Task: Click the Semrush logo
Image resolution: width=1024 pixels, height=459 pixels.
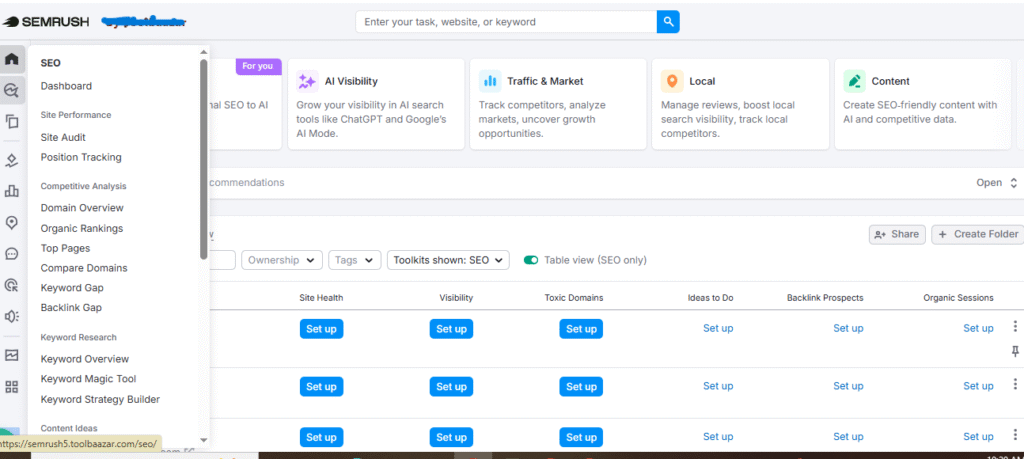Action: click(x=46, y=22)
